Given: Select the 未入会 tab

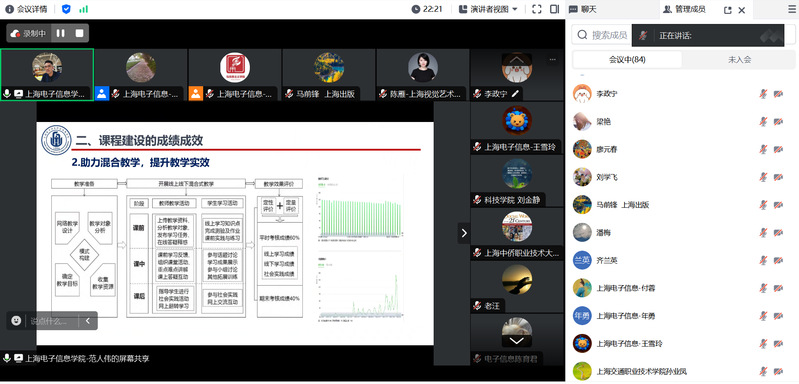Looking at the screenshot, I should coord(739,60).
